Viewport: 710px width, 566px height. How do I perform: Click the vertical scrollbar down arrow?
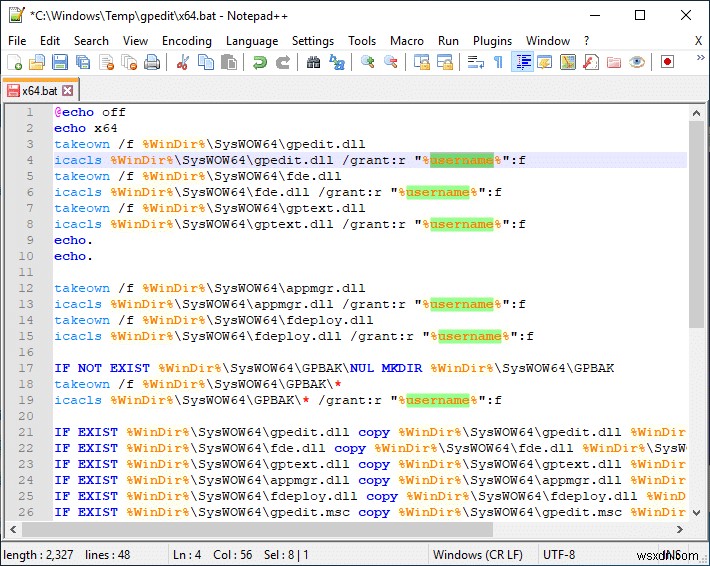coord(696,513)
